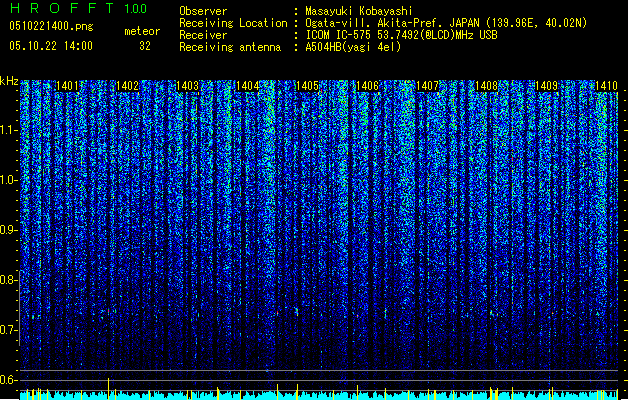Click the Observer label
The height and width of the screenshot is (400, 629).
[203, 11]
